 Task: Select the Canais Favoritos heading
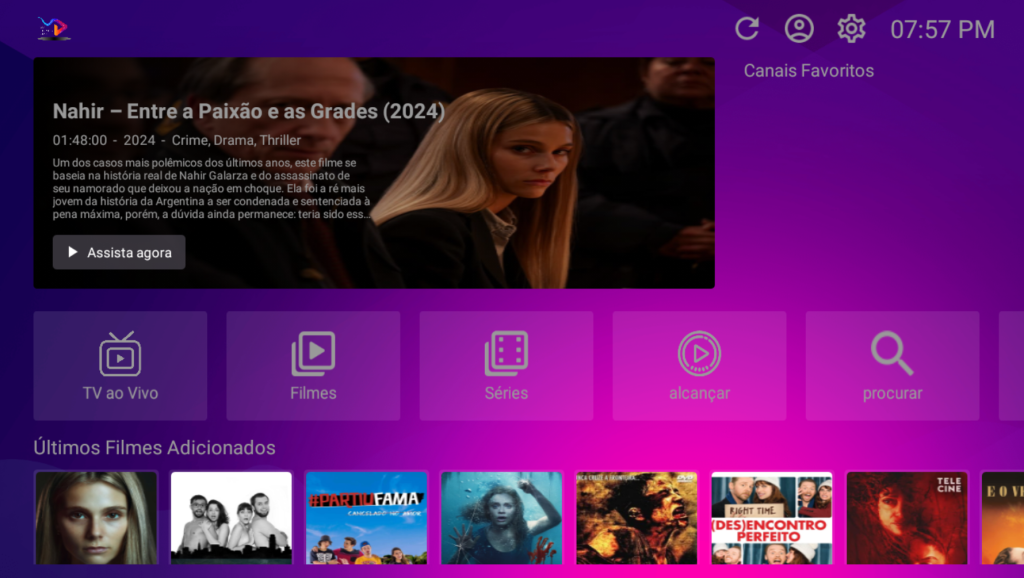808,71
